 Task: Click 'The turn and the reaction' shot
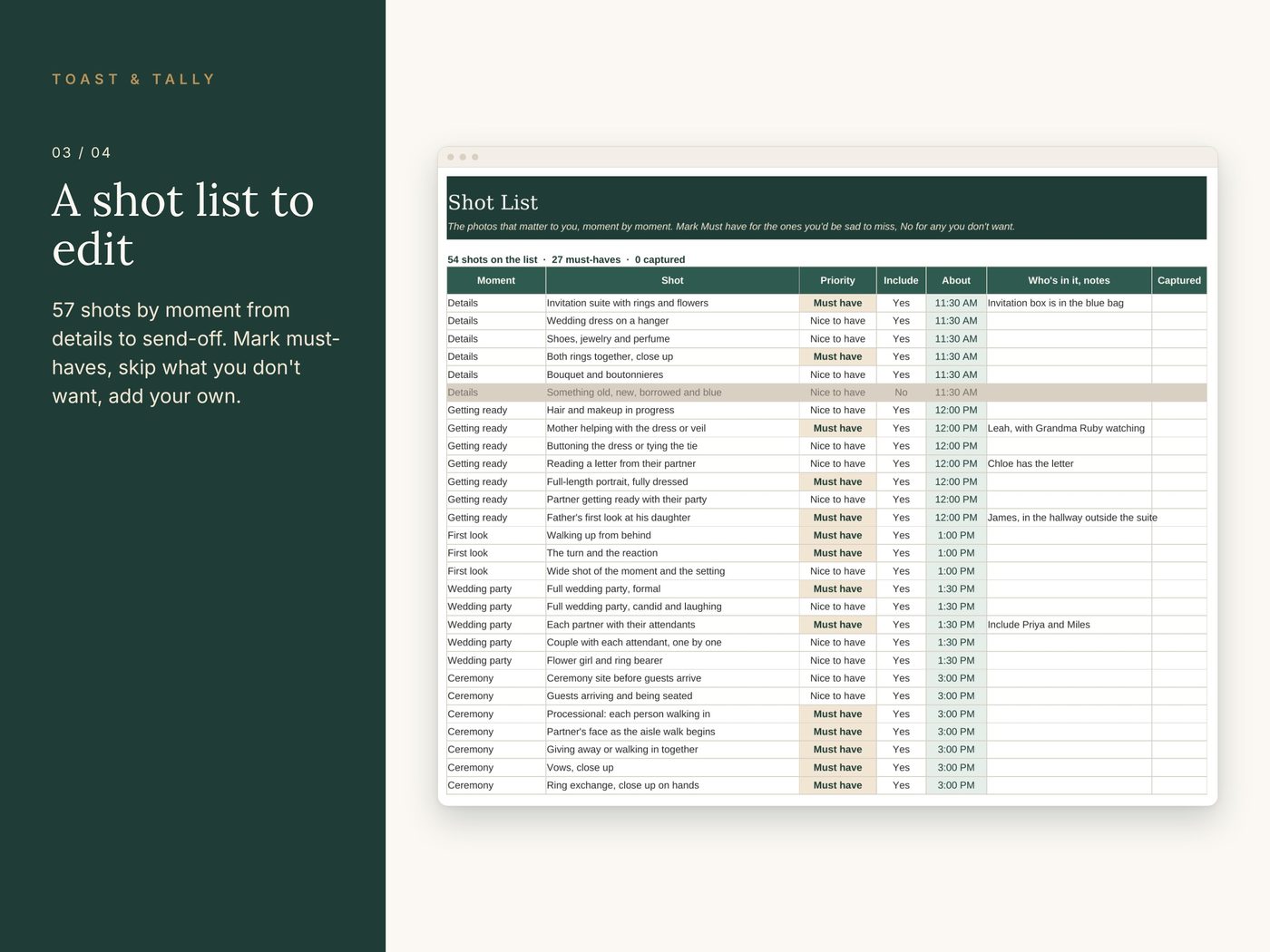672,553
